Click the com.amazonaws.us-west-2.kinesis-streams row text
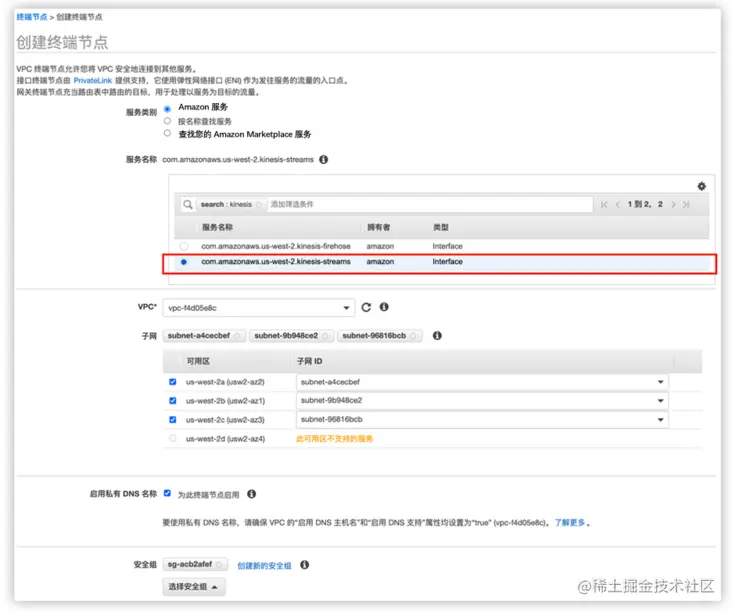Viewport: 732px width, 612px height. coord(276,261)
